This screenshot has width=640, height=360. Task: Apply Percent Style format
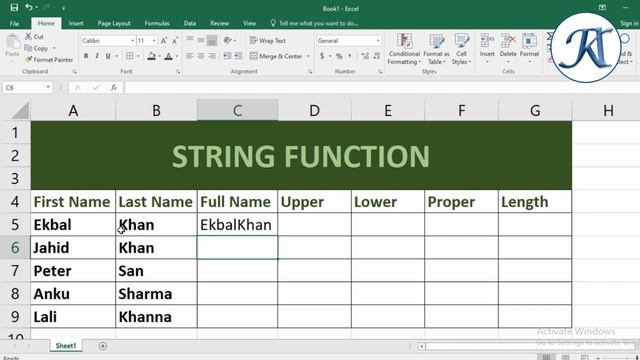tap(339, 56)
